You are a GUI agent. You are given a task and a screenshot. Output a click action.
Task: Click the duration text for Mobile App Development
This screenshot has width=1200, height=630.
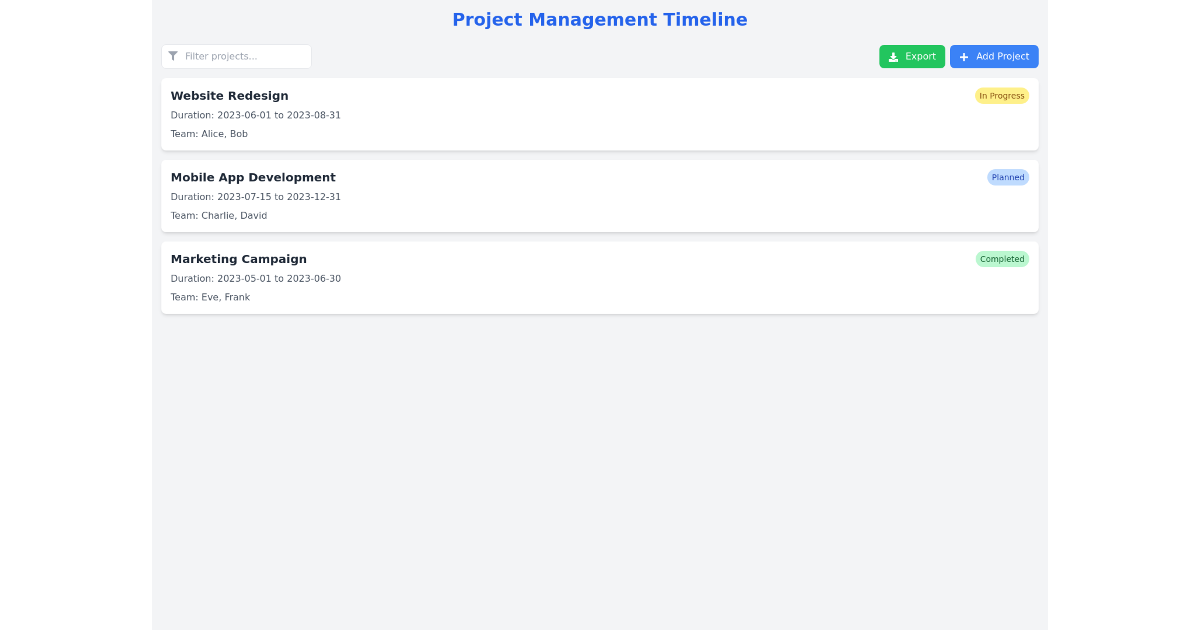pyautogui.click(x=255, y=196)
